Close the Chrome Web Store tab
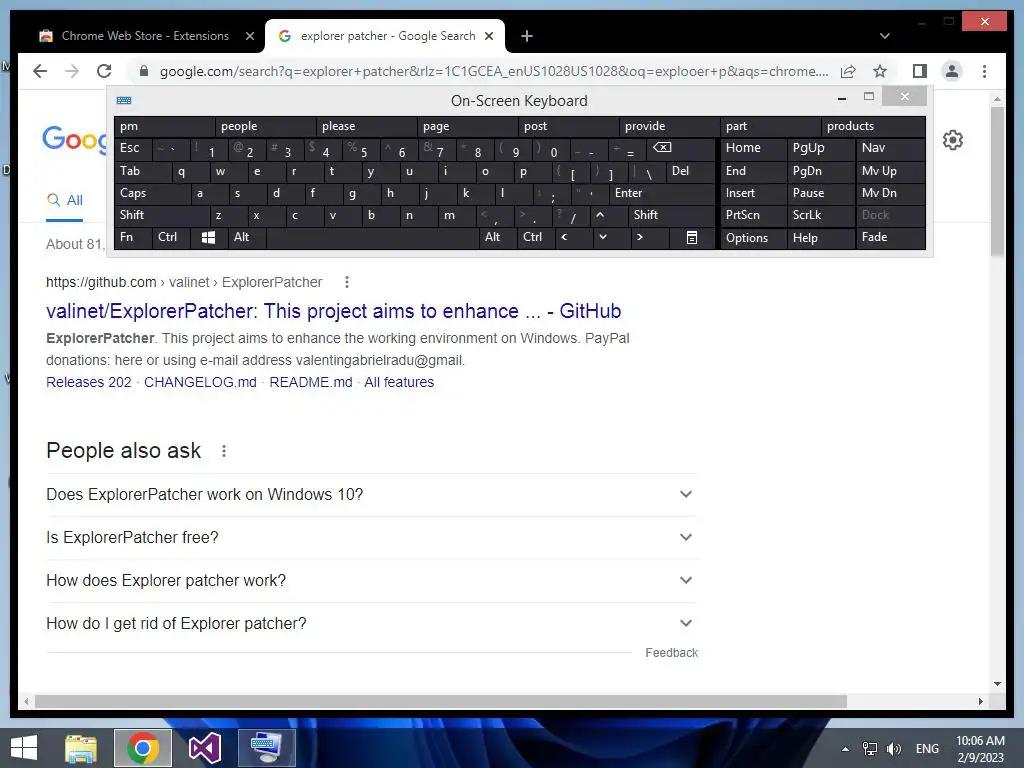 (x=249, y=36)
